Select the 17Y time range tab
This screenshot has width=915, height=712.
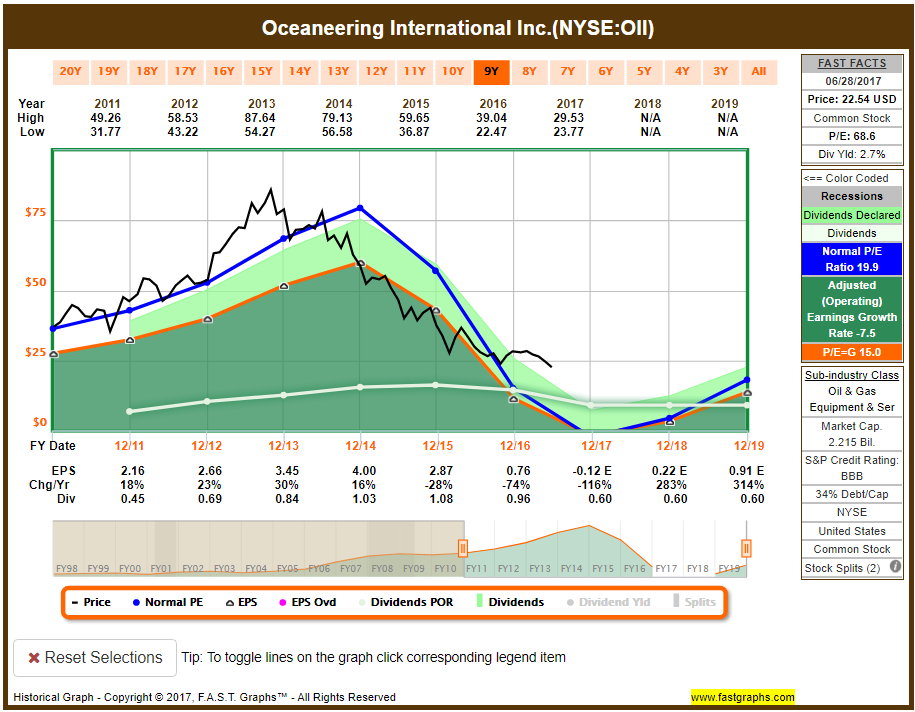[x=185, y=72]
